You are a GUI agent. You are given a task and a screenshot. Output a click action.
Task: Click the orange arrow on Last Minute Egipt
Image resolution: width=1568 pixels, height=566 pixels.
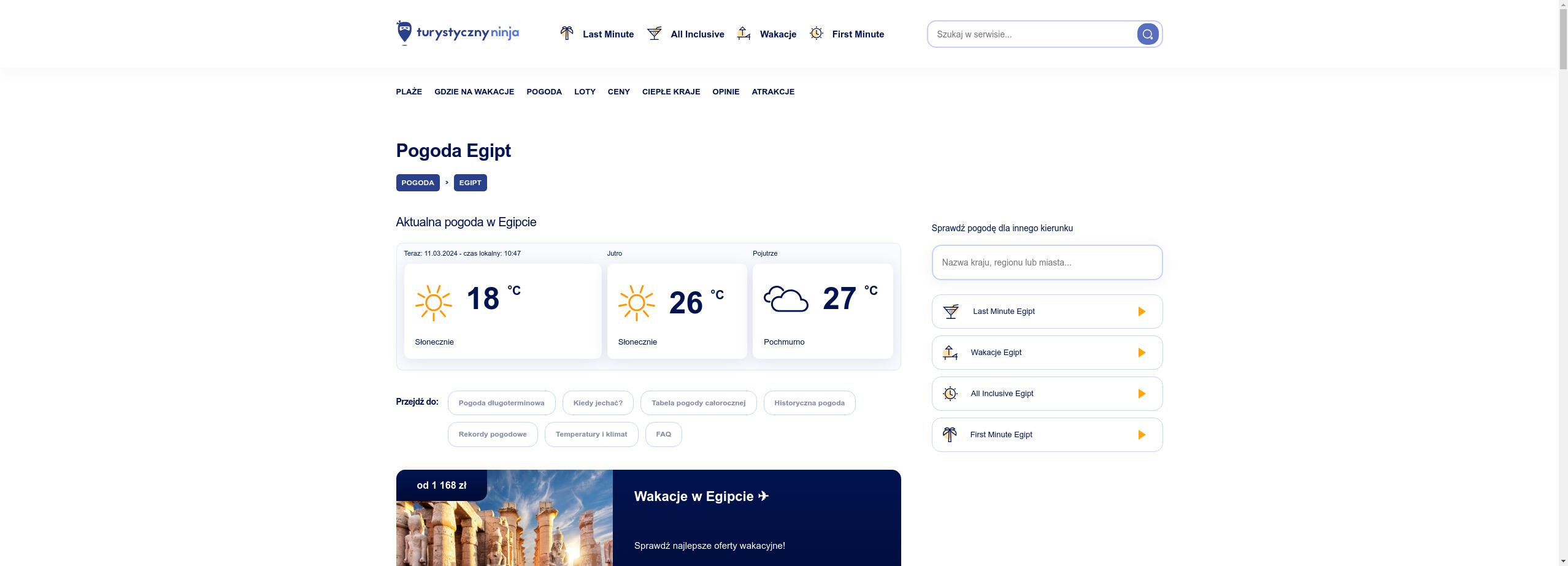click(1141, 312)
